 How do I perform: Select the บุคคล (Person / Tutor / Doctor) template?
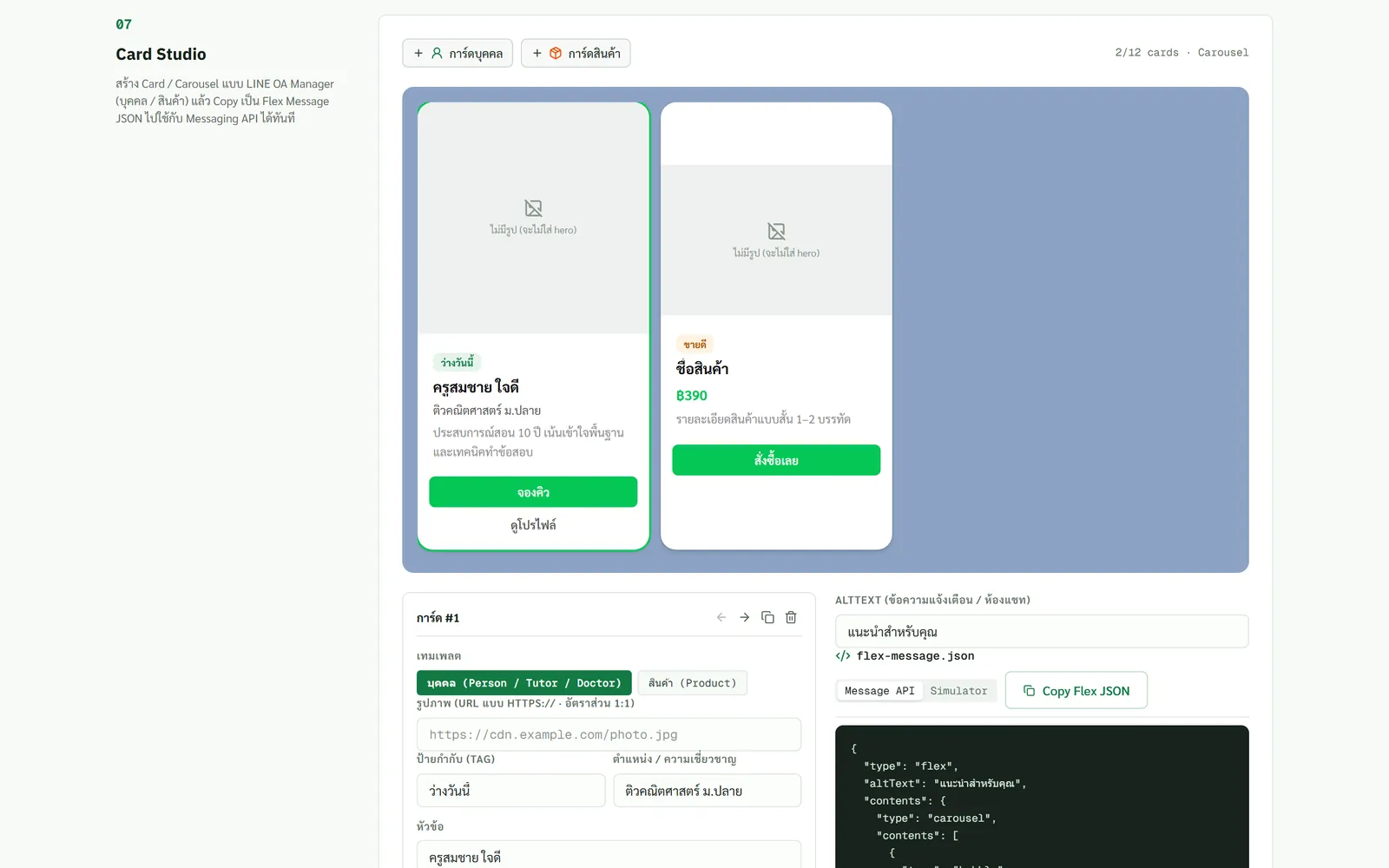point(524,683)
